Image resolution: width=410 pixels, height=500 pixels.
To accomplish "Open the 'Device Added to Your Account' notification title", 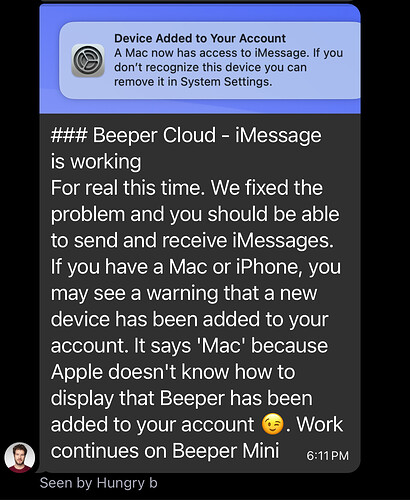I will [x=200, y=38].
